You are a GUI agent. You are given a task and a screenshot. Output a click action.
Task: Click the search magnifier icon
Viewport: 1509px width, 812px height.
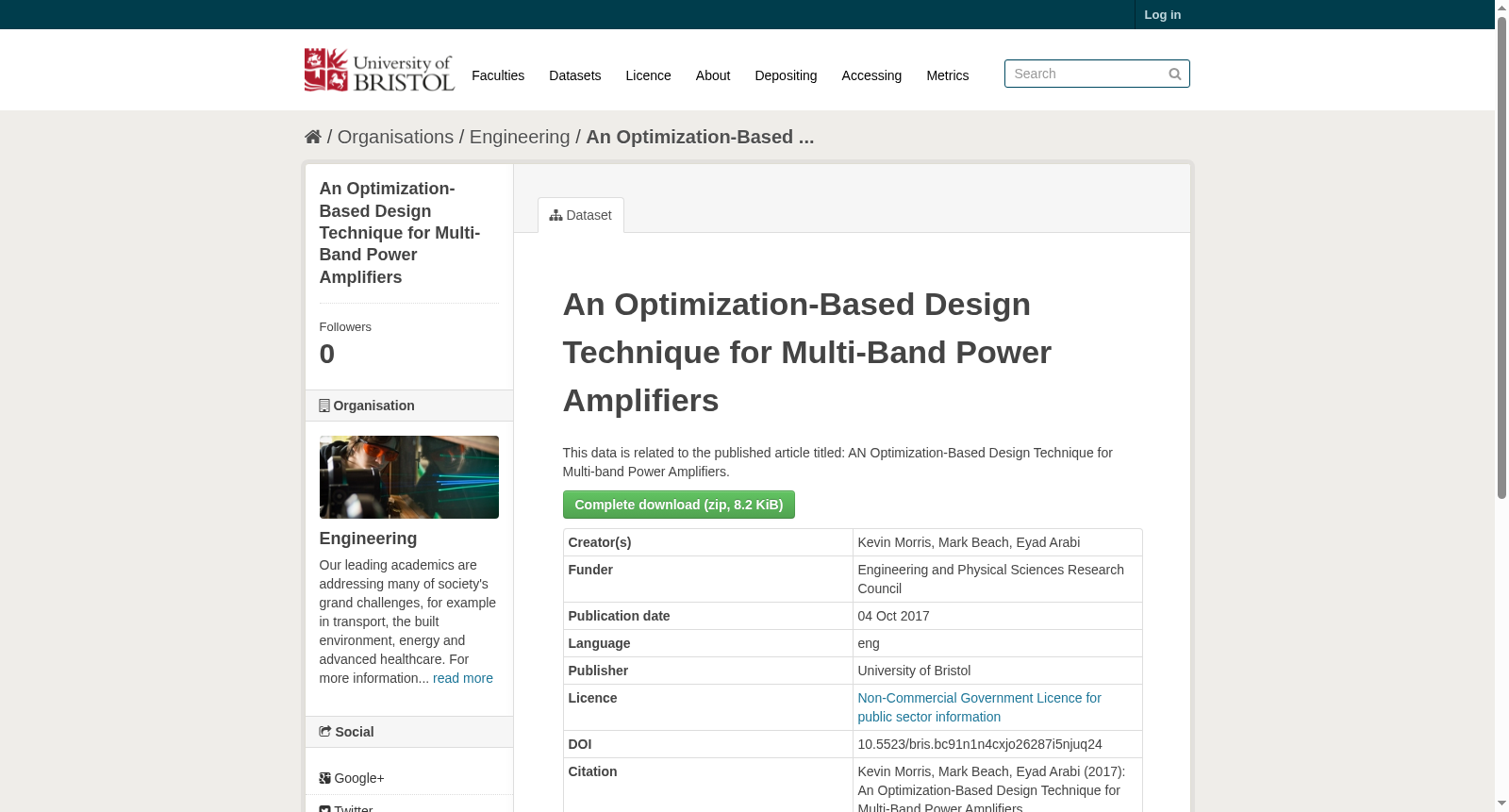[x=1174, y=74]
